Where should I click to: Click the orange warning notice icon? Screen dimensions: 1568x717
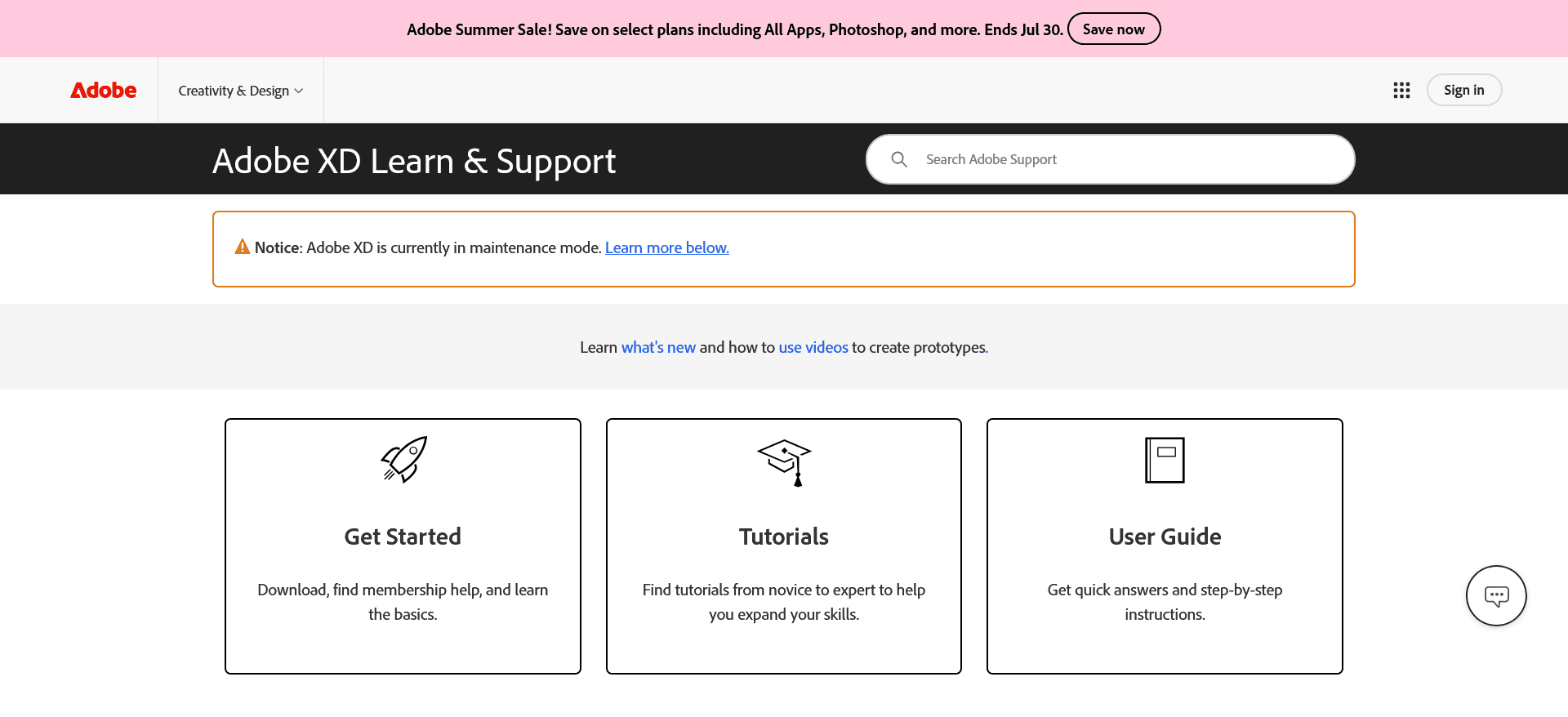point(243,247)
